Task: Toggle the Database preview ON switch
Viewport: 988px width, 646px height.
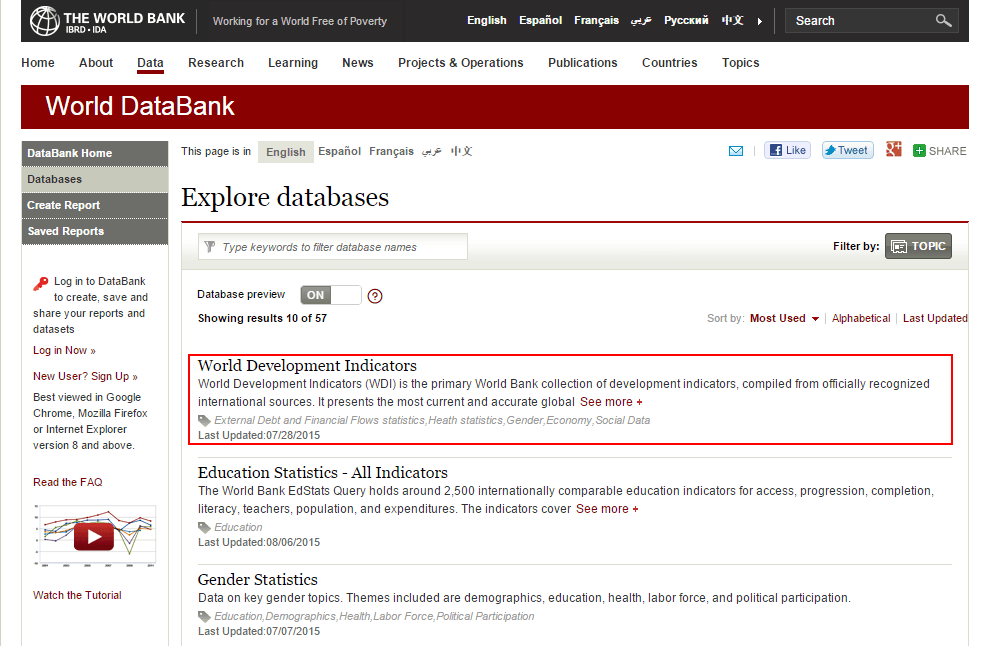Action: (331, 295)
